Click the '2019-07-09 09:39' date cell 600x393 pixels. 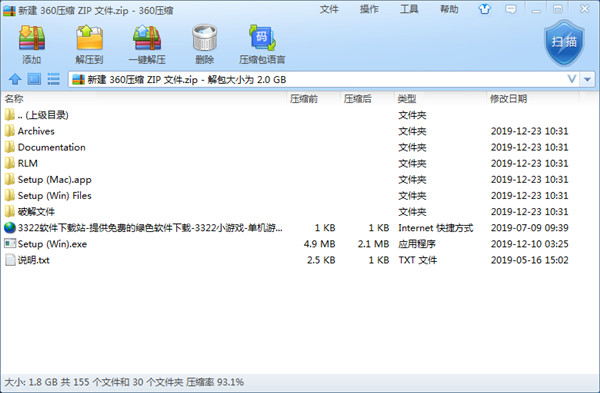(530, 228)
